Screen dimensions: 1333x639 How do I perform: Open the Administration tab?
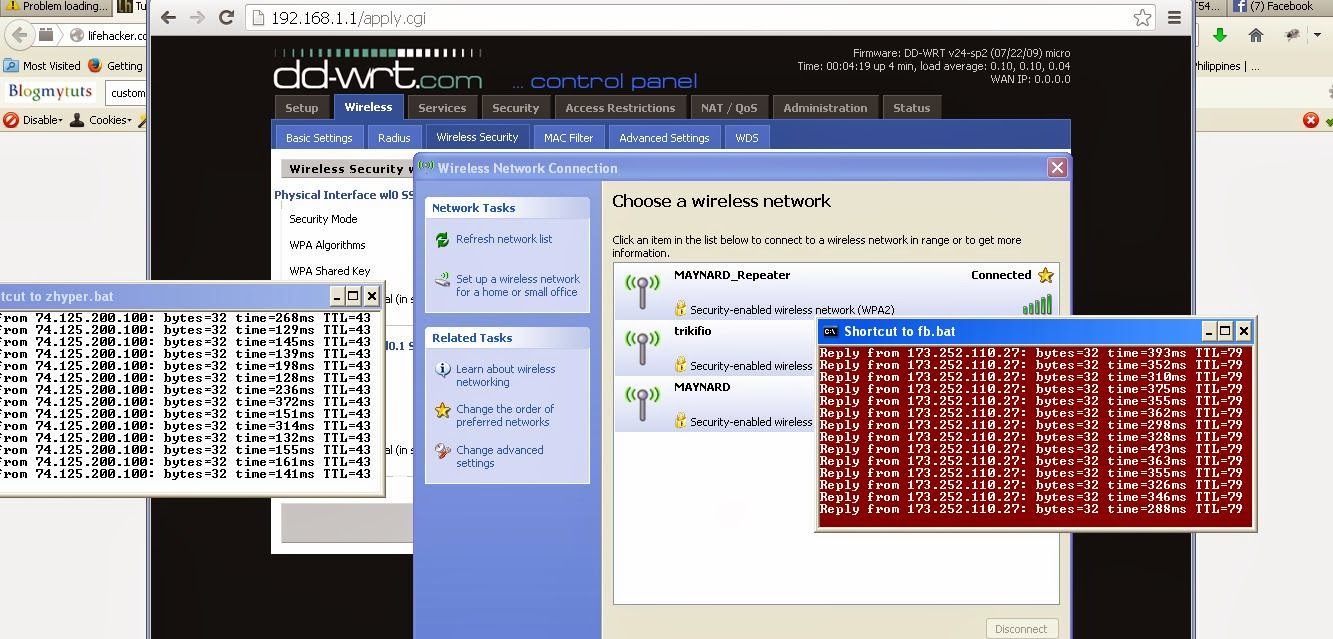825,108
